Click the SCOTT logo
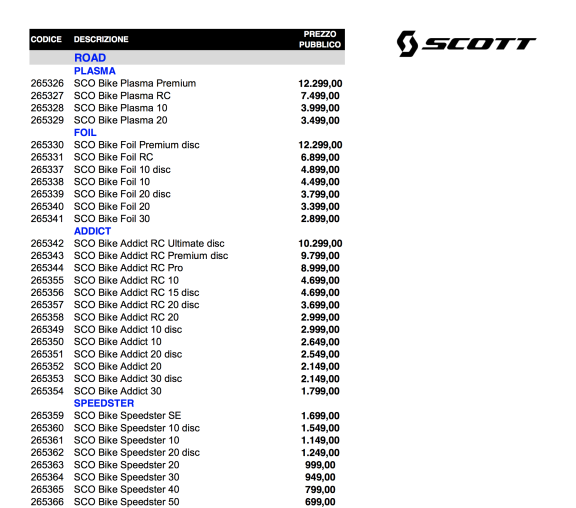This screenshot has height=508, width=576. click(466, 44)
